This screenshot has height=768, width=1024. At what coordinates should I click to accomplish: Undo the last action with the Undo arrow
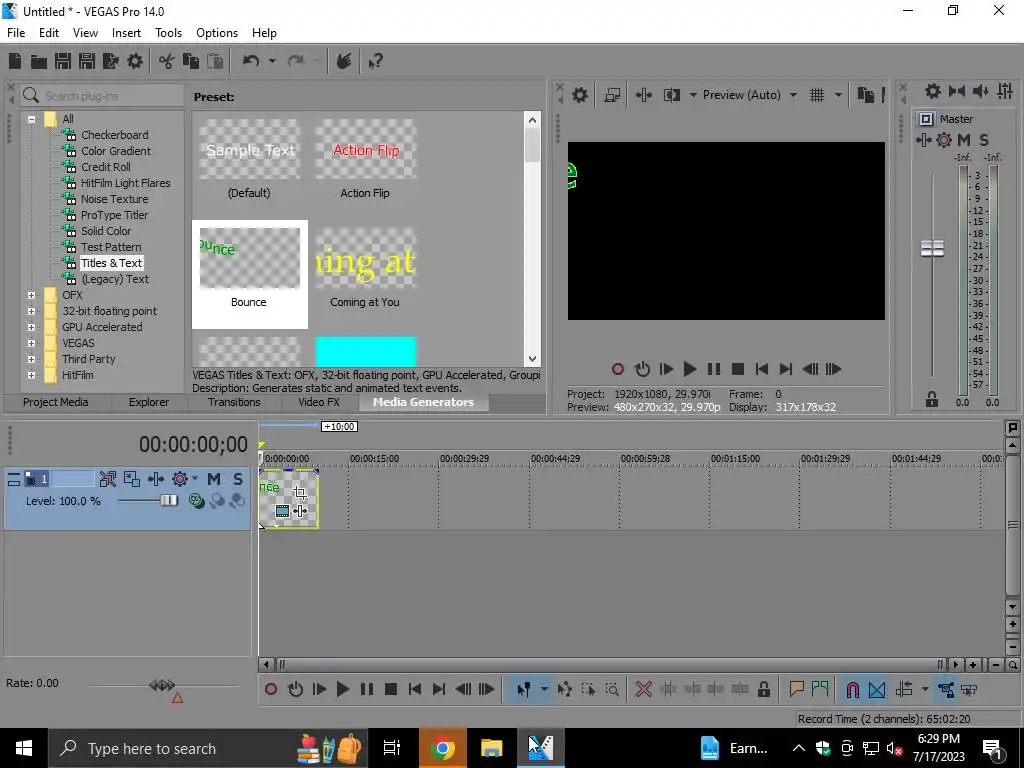pyautogui.click(x=251, y=61)
